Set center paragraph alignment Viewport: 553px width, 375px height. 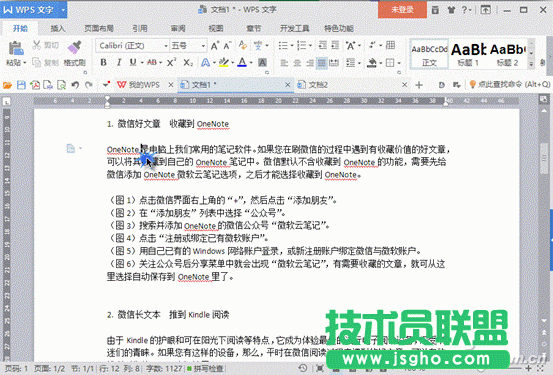point(297,63)
